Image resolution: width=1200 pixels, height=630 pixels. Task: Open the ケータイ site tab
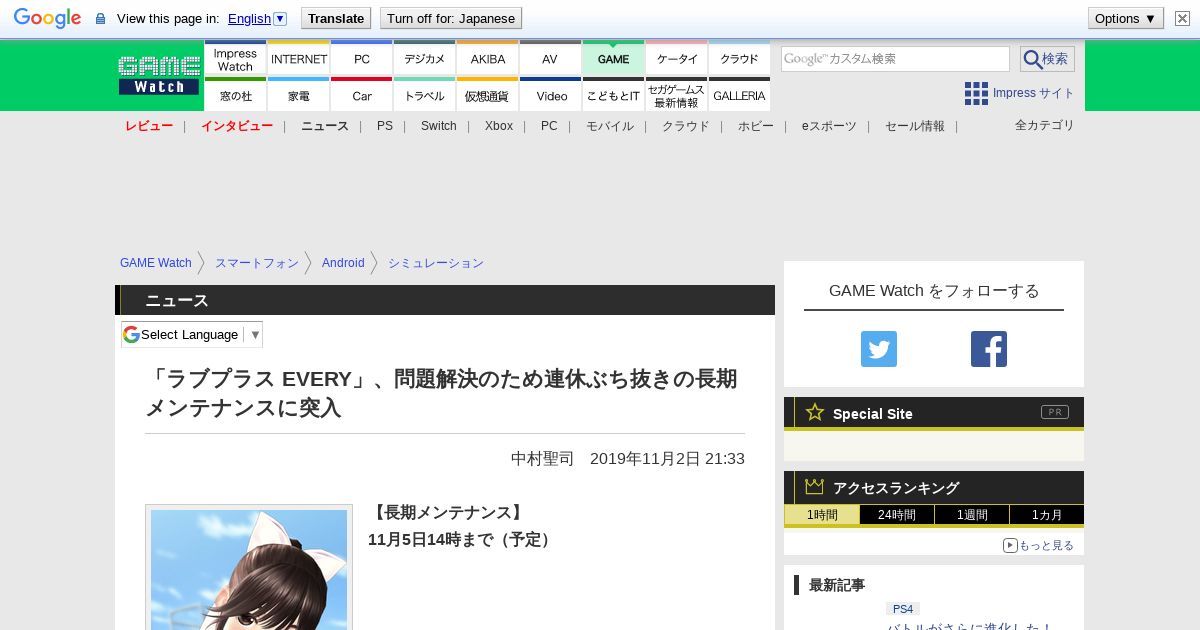(677, 59)
